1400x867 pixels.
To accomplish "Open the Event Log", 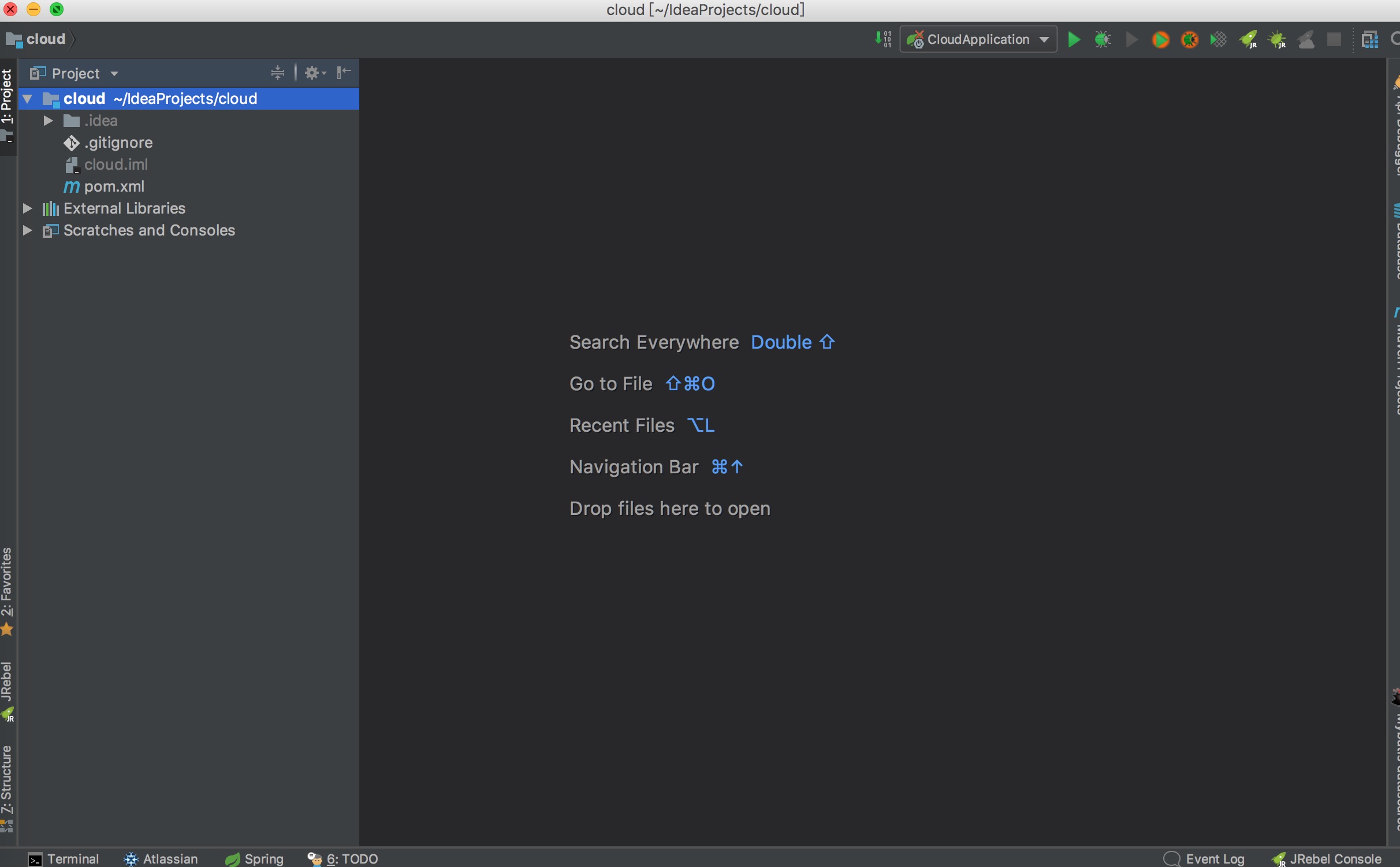I will (1204, 859).
